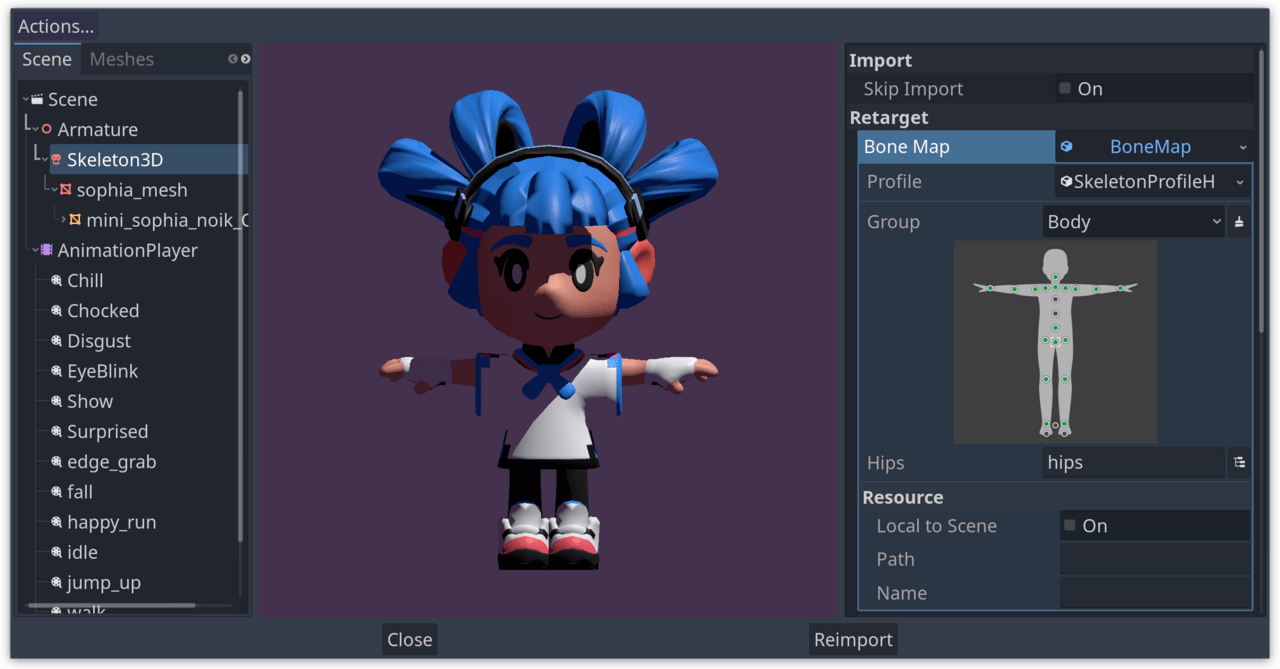
Task: Click the head bone dot on body diagram
Action: [1055, 277]
